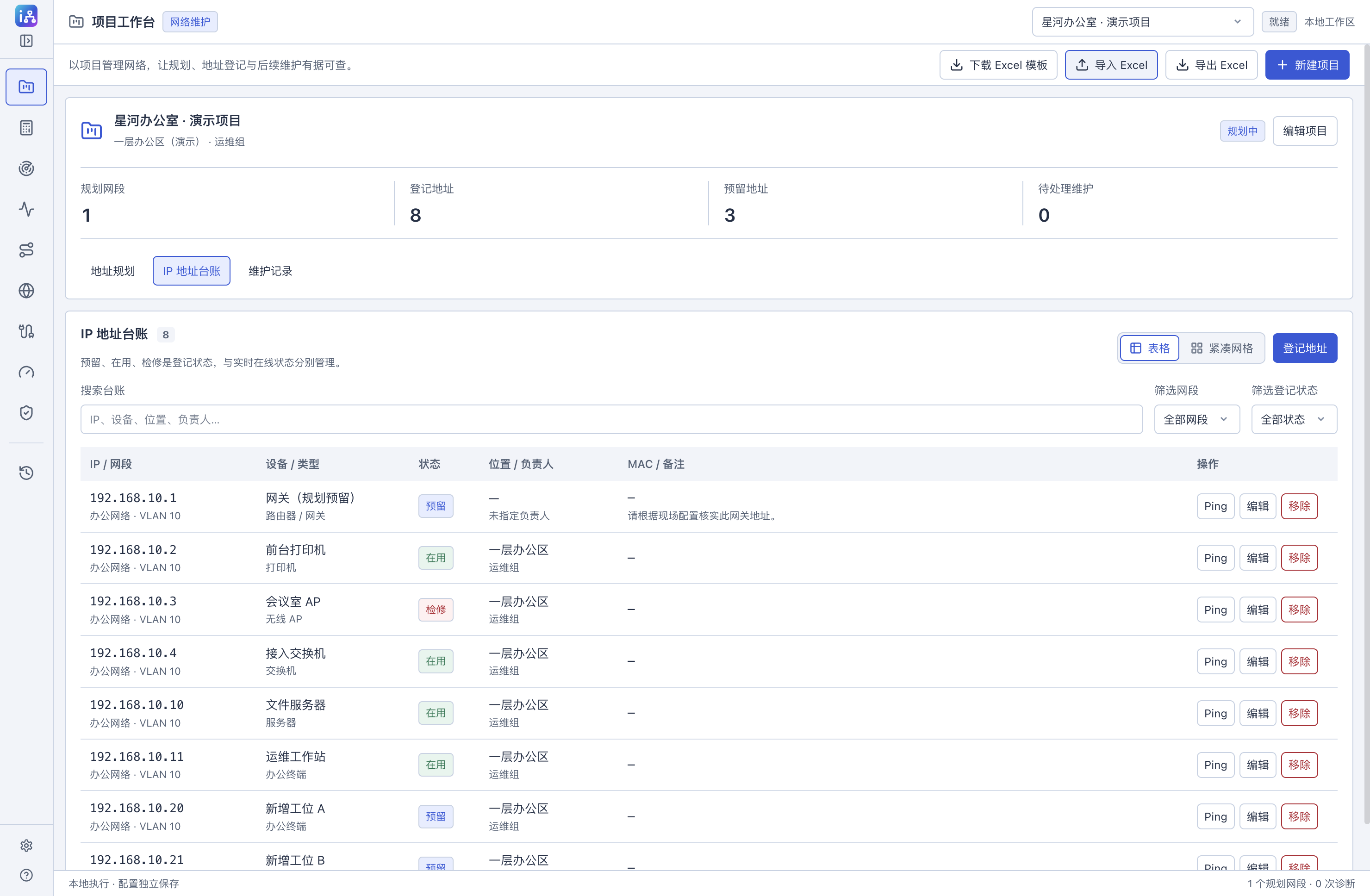Viewport: 1370px width, 896px height.
Task: Open the radar scan sidebar icon
Action: click(x=26, y=168)
